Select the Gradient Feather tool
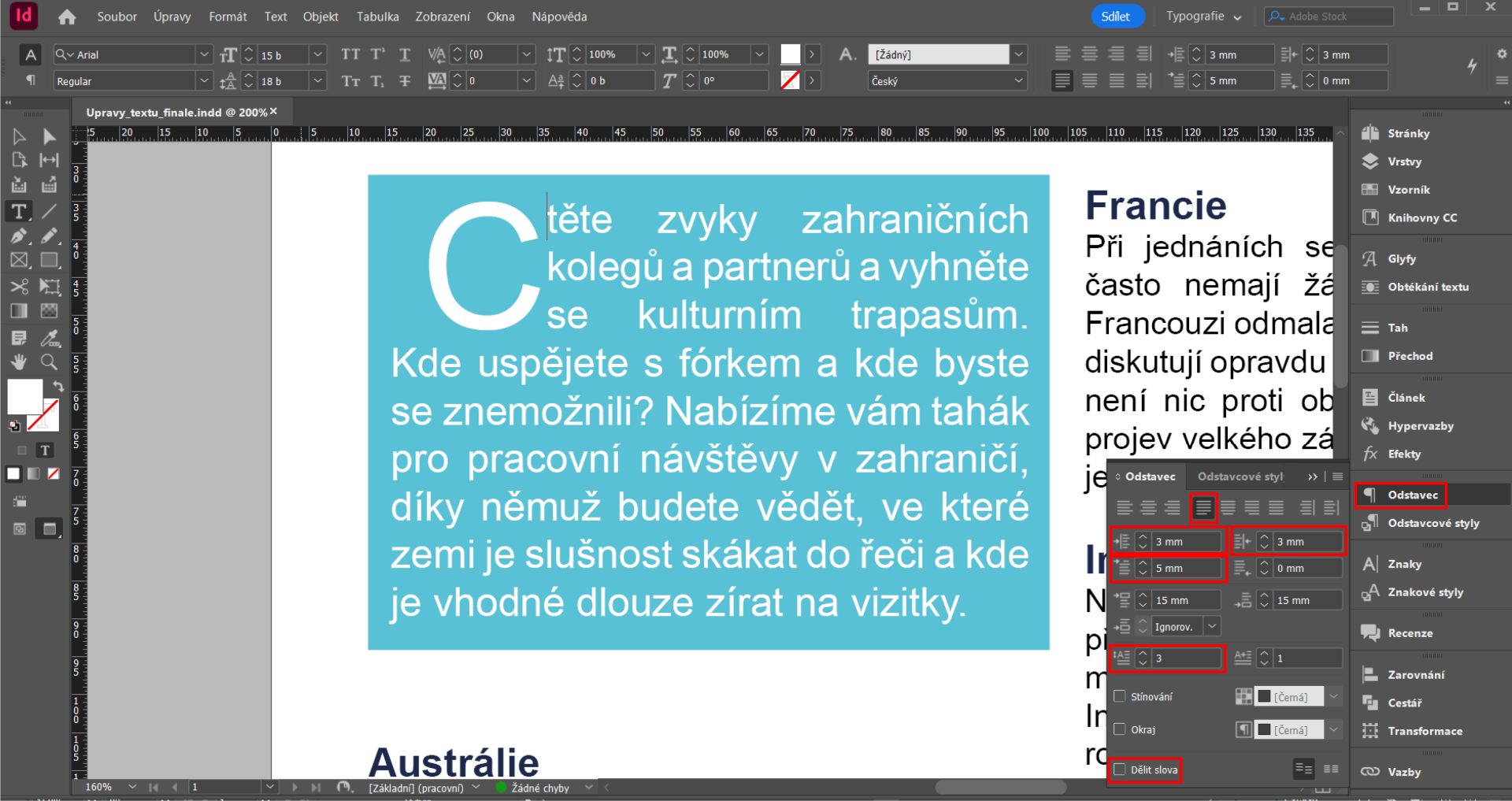This screenshot has width=1512, height=801. [49, 311]
